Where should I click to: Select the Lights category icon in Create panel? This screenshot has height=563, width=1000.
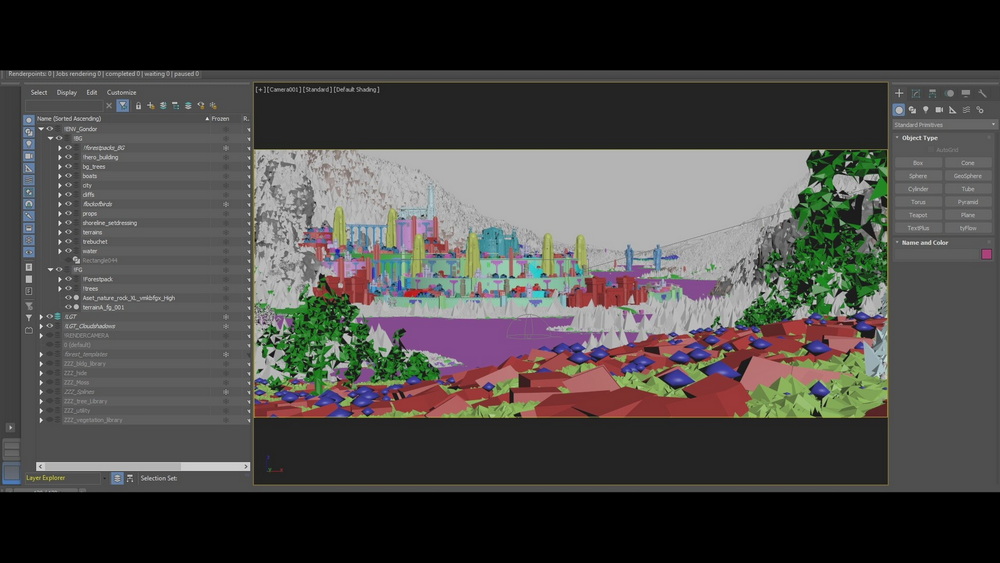pos(926,110)
